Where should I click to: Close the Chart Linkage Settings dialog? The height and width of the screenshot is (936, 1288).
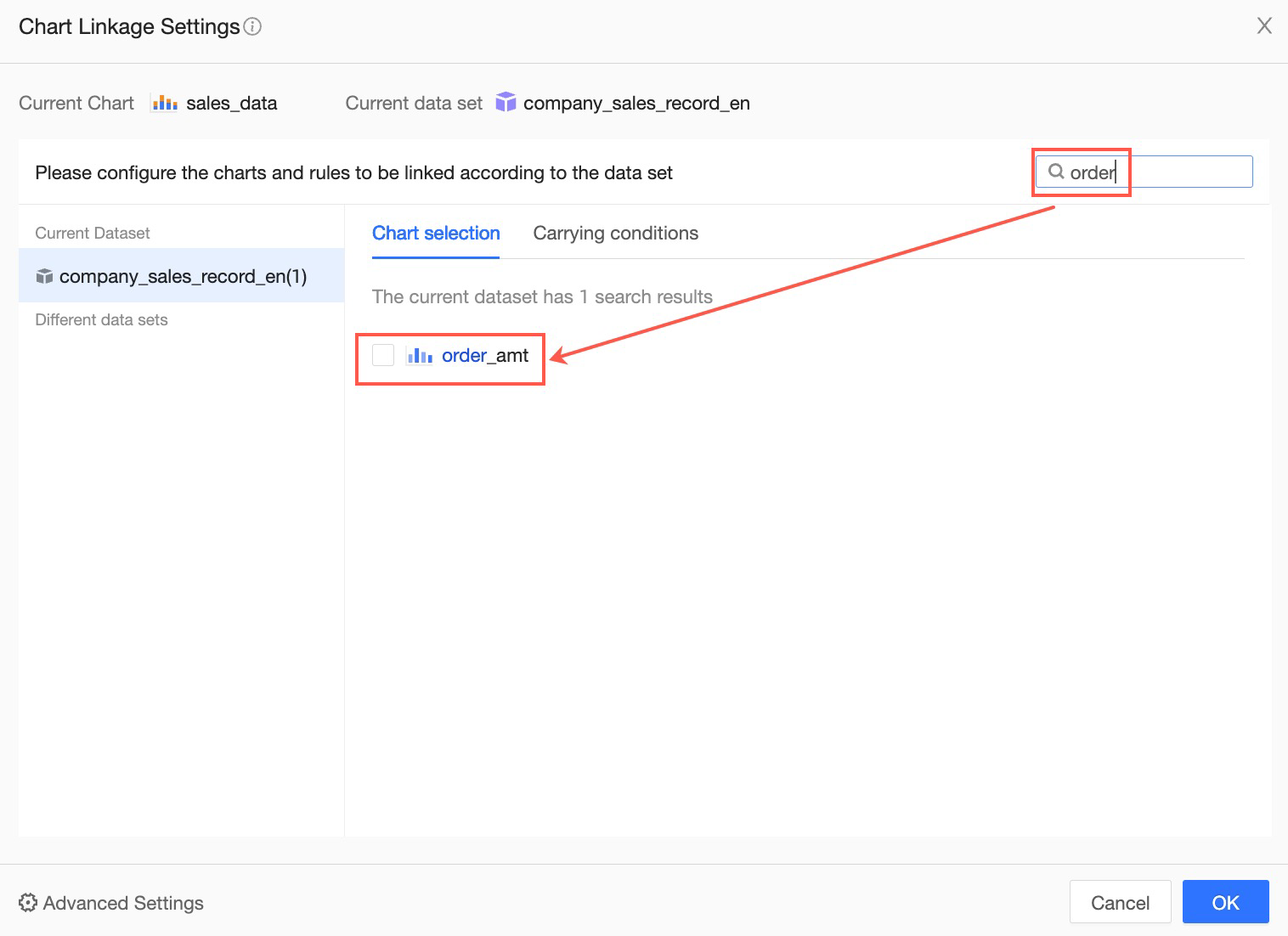[x=1264, y=26]
